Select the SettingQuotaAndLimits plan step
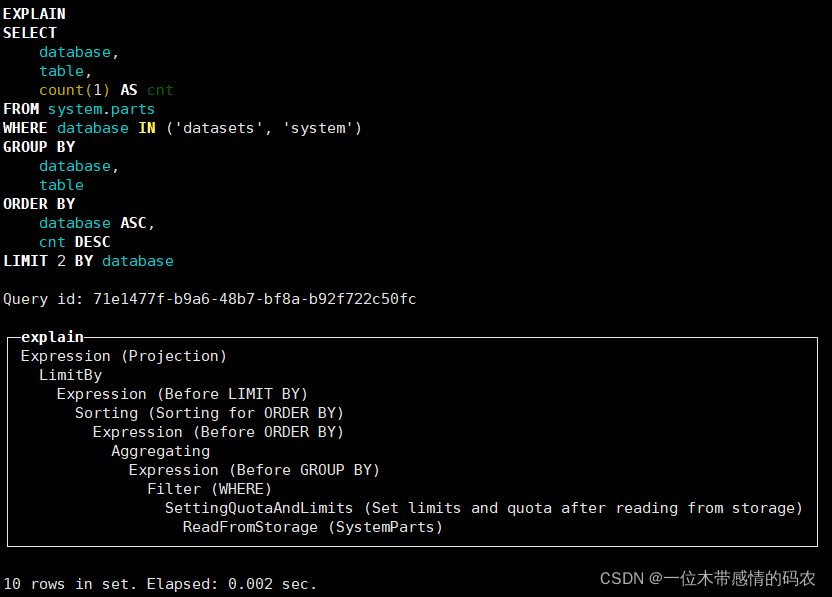The width and height of the screenshot is (832, 597). [x=483, y=508]
